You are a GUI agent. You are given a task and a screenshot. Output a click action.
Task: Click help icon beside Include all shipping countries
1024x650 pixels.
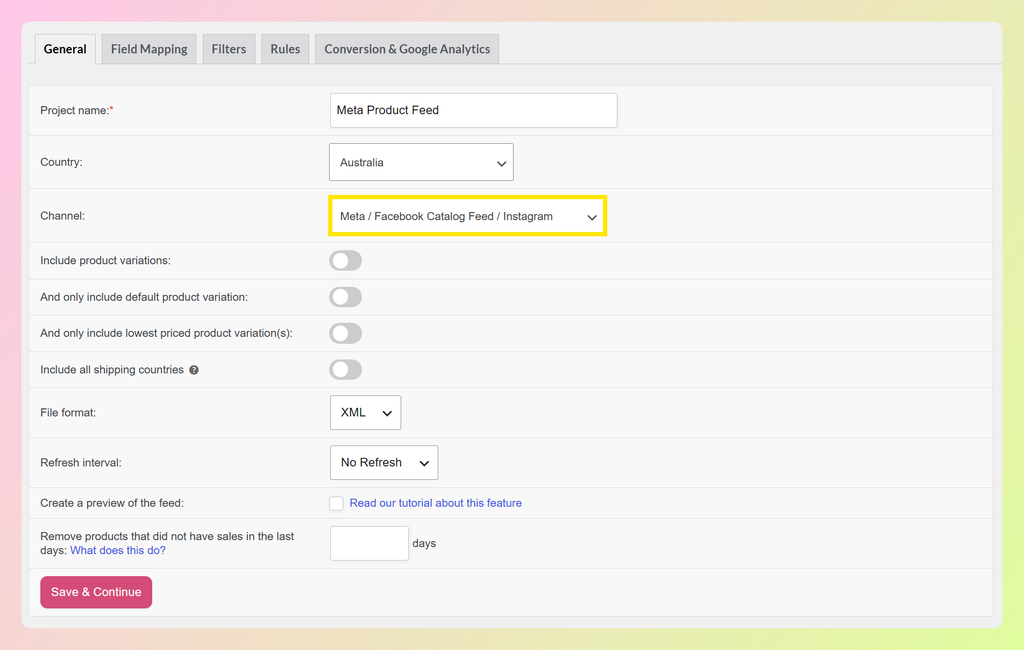(194, 370)
